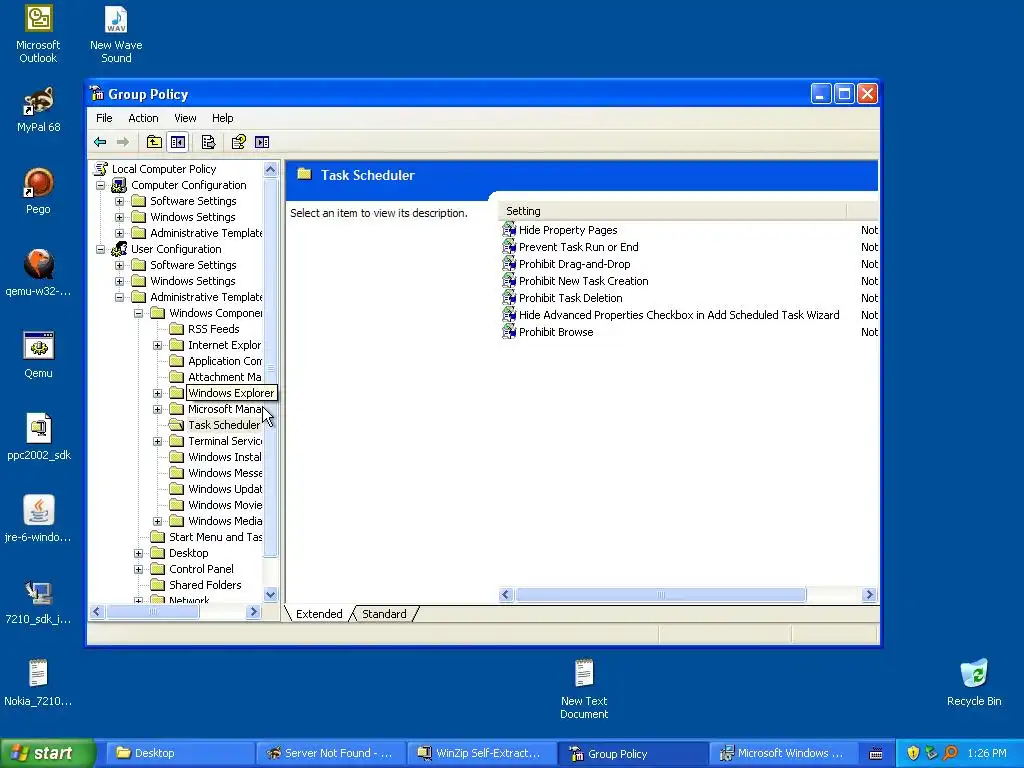
Task: Collapse the User Configuration node
Action: click(x=101, y=249)
